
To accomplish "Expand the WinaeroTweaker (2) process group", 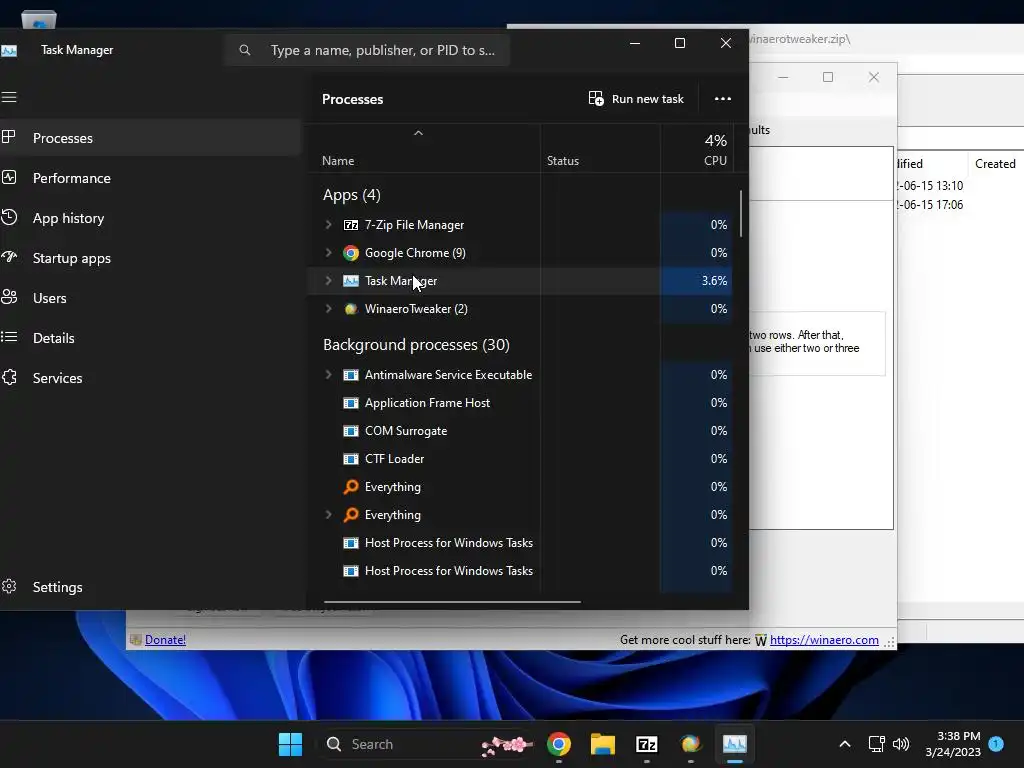I will click(x=328, y=309).
